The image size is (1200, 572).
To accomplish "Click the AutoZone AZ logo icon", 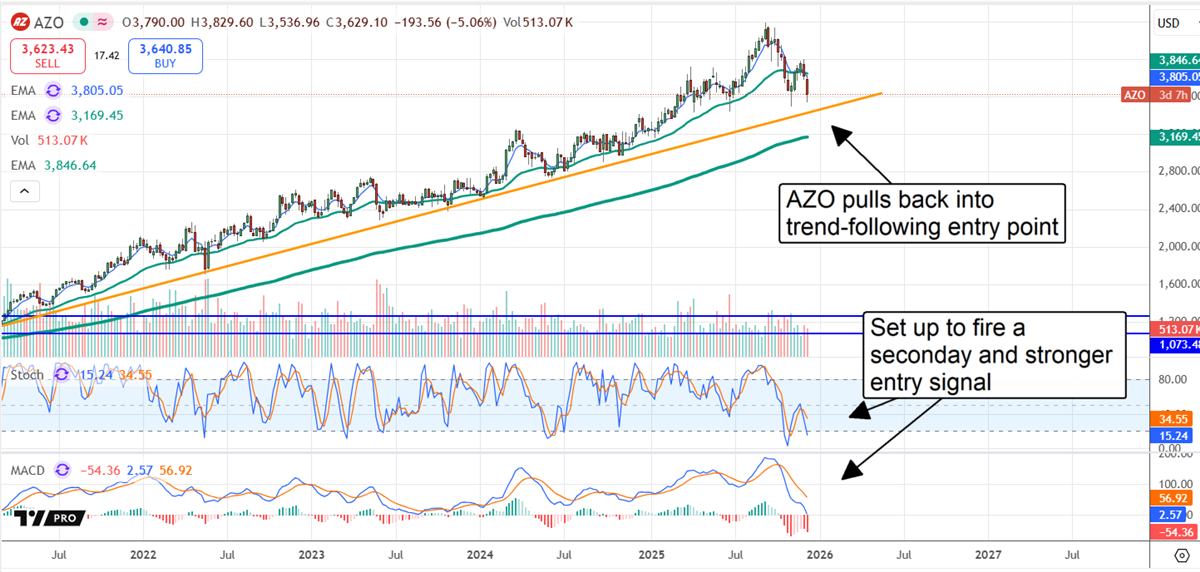I will (22, 22).
